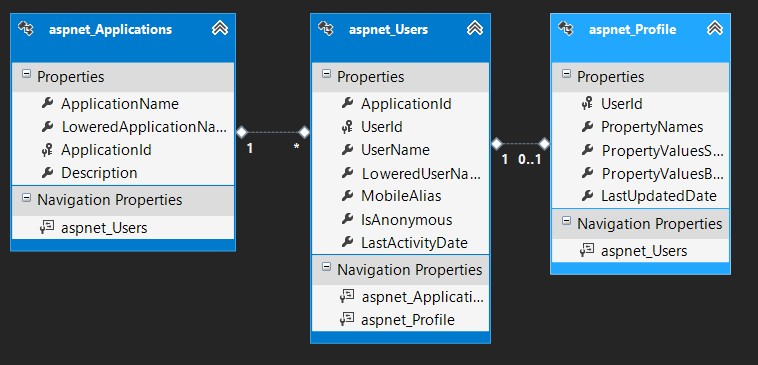Screen dimensions: 758x365
Task: Click the association diamond on aspnet_Profile's edge
Action: 545,143
